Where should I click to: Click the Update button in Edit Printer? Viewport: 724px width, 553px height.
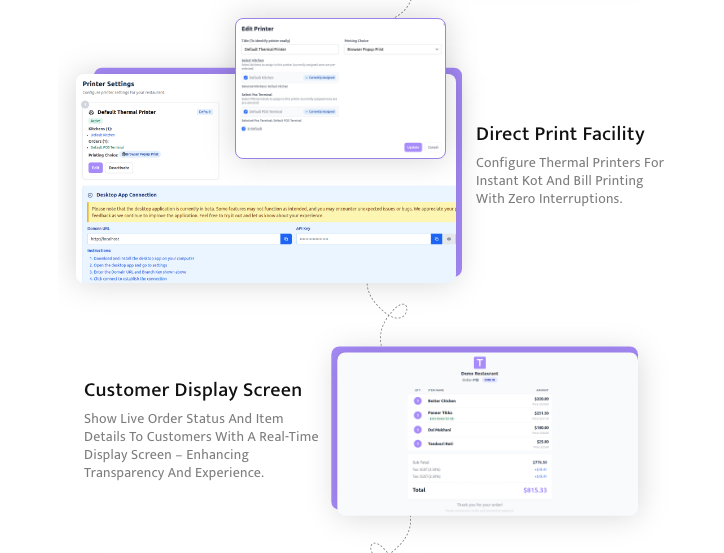(x=413, y=146)
